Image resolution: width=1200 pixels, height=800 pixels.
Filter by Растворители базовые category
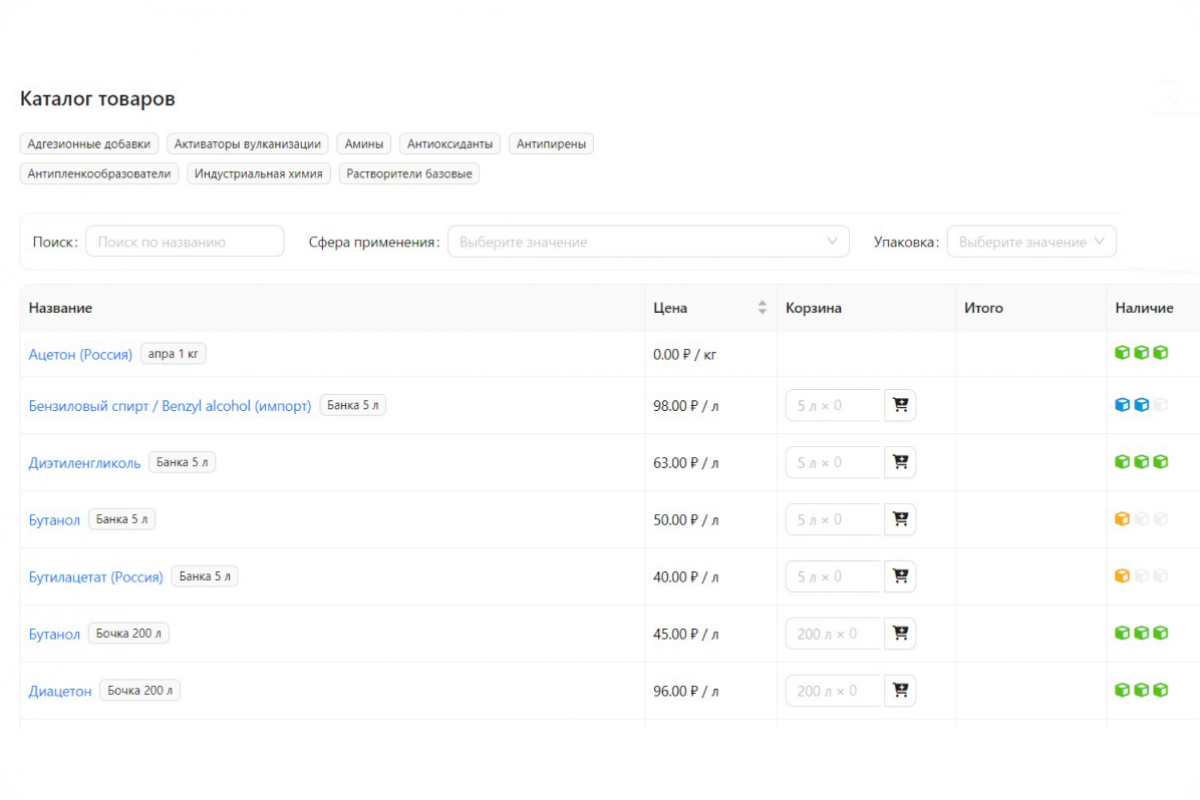coord(410,174)
